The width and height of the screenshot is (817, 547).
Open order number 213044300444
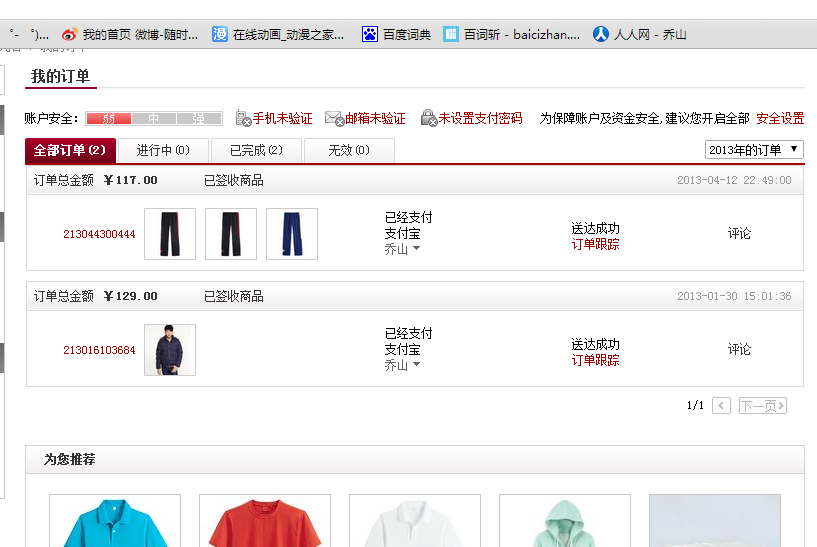click(99, 234)
